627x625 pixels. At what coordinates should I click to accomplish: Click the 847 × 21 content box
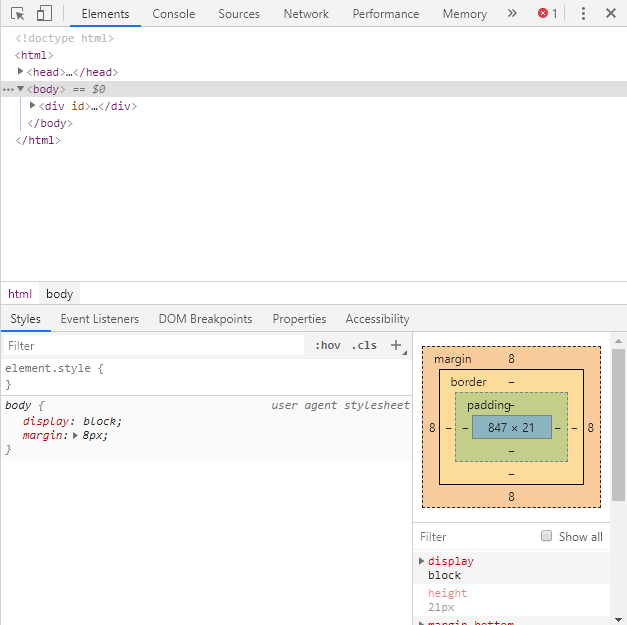(x=511, y=427)
